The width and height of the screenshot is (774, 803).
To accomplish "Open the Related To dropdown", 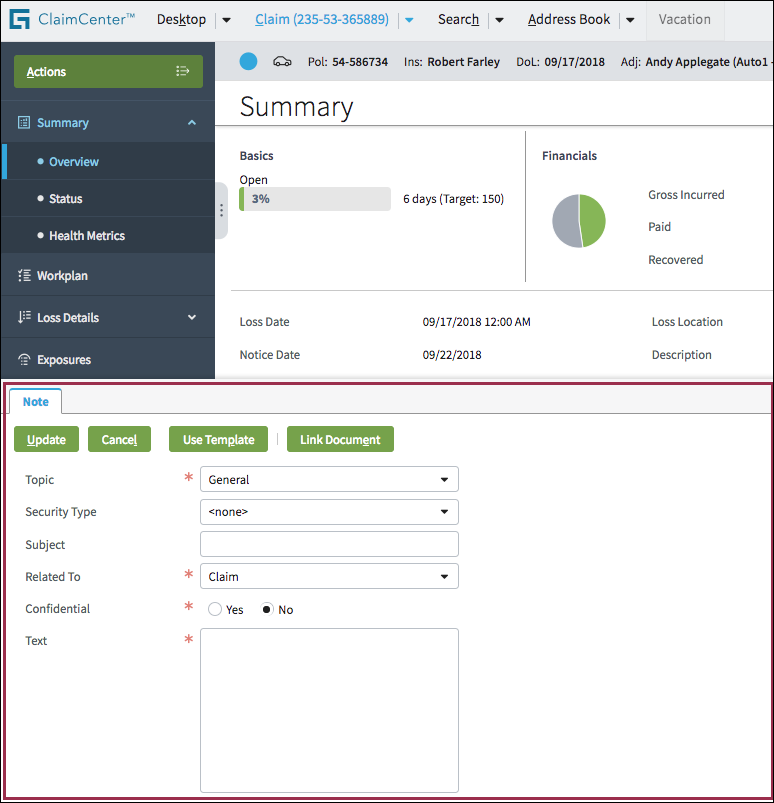I will 329,577.
